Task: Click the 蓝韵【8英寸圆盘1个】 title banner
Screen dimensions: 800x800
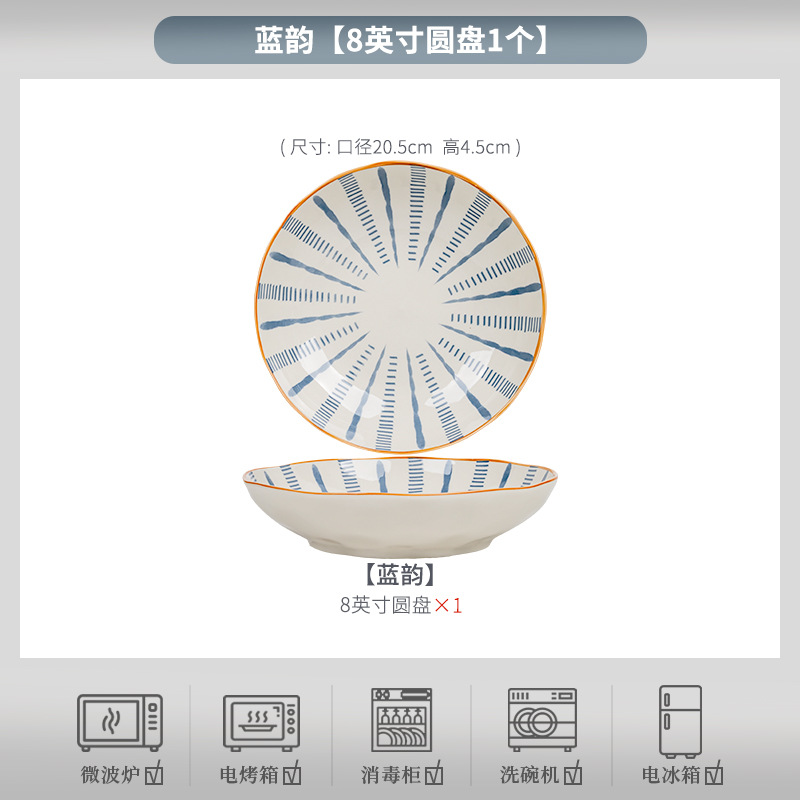Action: click(x=401, y=40)
